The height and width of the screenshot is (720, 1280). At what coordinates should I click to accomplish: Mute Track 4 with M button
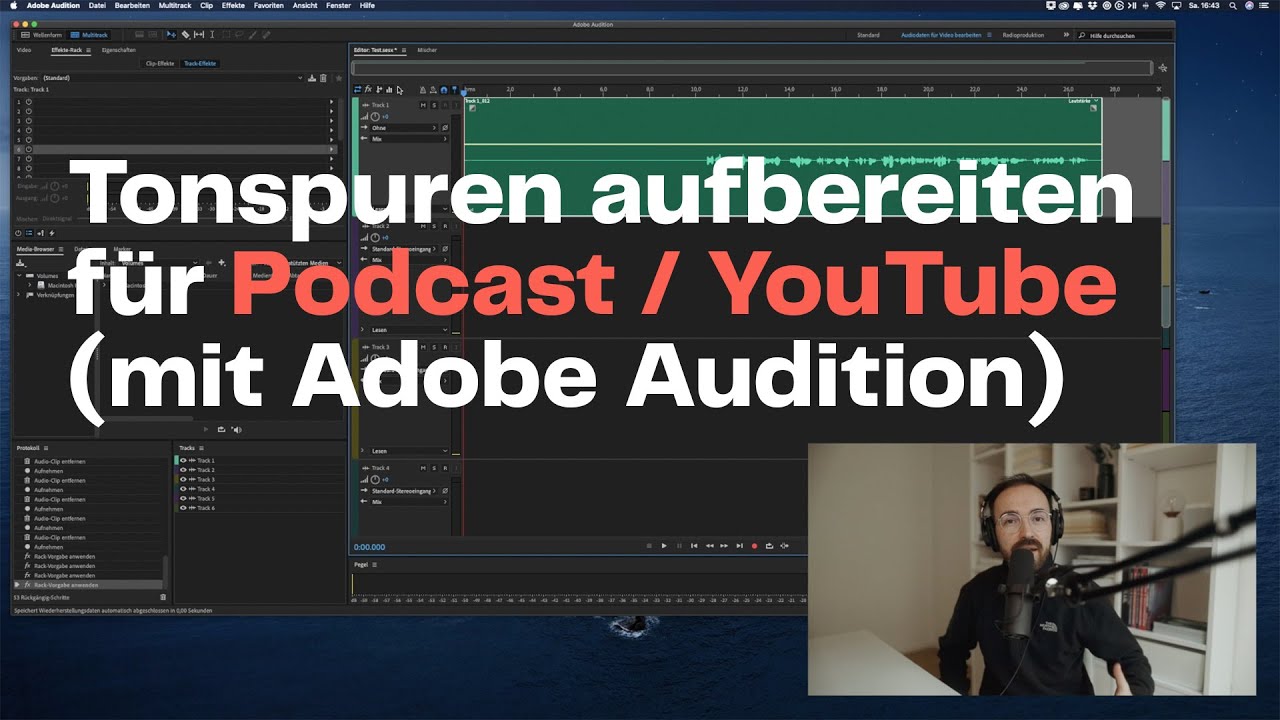423,468
